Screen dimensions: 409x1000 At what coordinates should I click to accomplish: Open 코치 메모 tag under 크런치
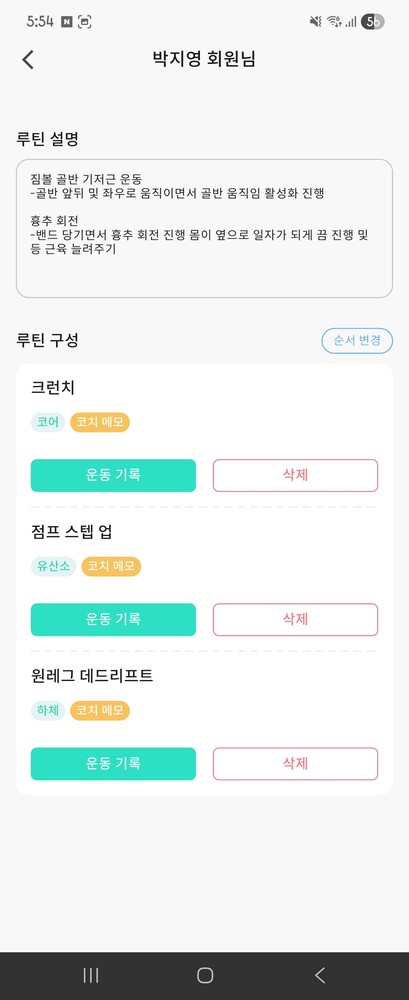tap(100, 422)
